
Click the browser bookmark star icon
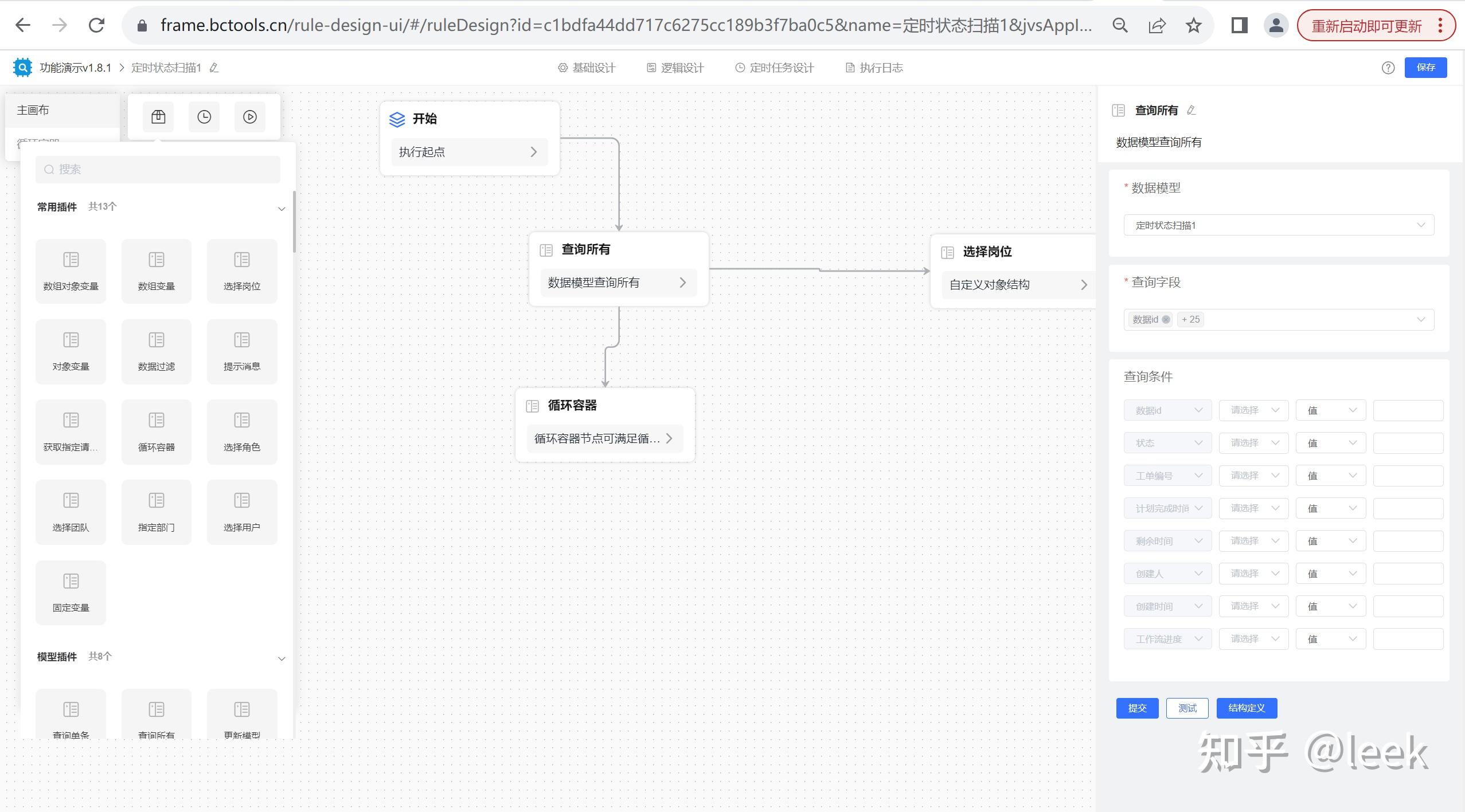(1193, 25)
